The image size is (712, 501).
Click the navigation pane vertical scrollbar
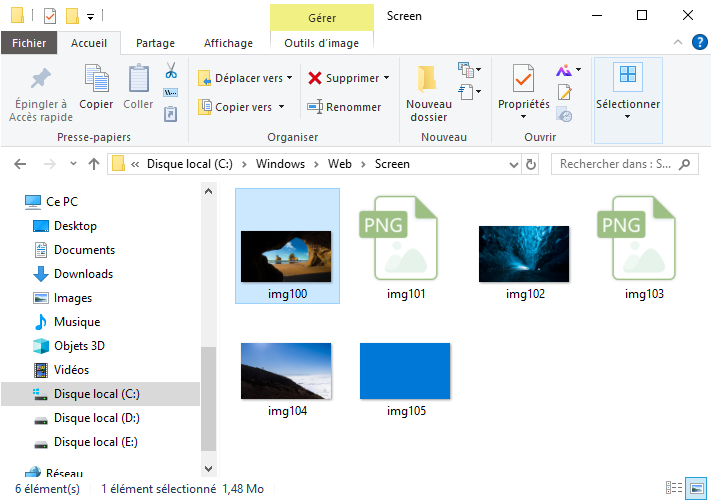coord(208,400)
